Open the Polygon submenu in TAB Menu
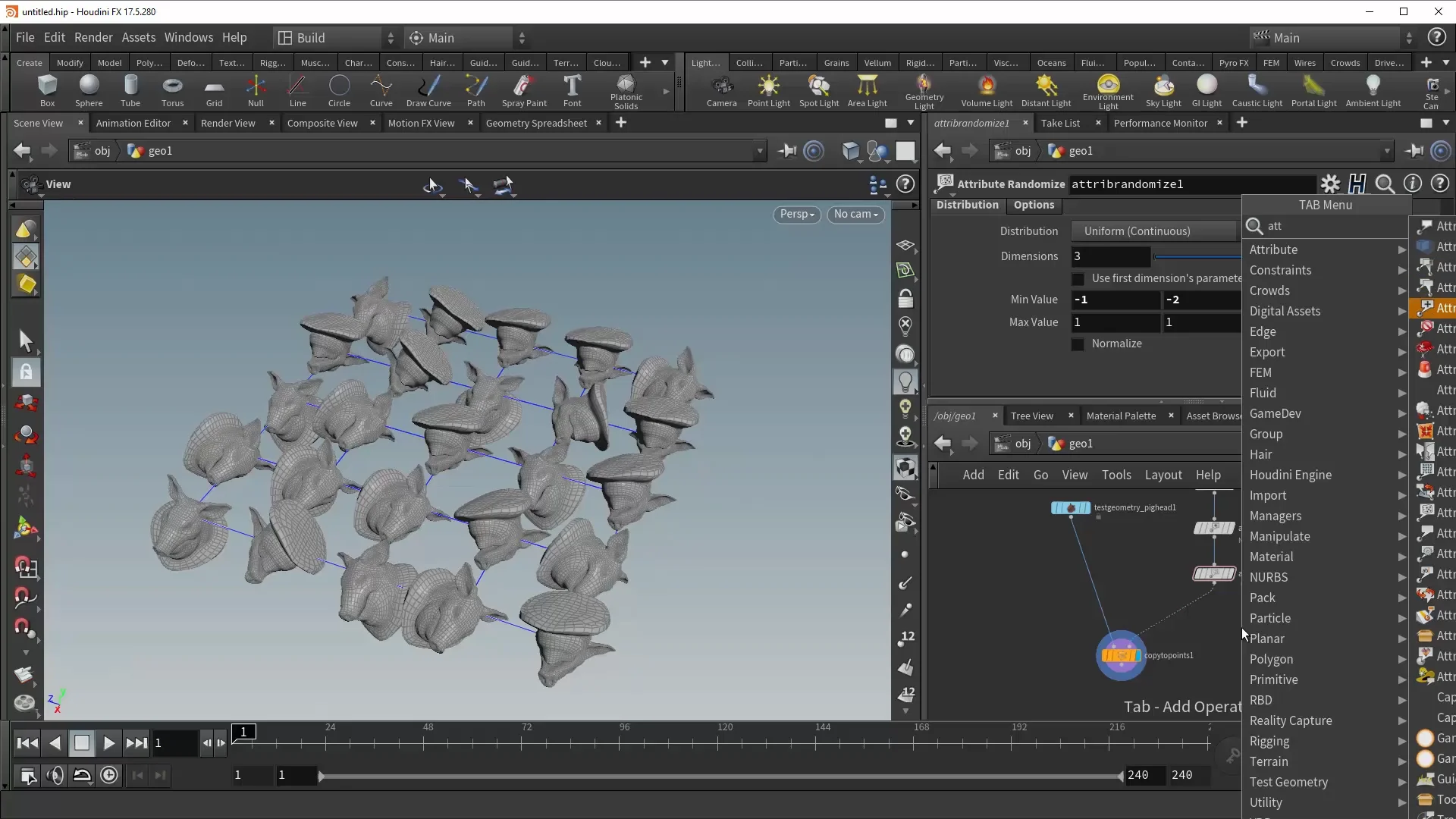The height and width of the screenshot is (819, 1456). [x=1271, y=659]
